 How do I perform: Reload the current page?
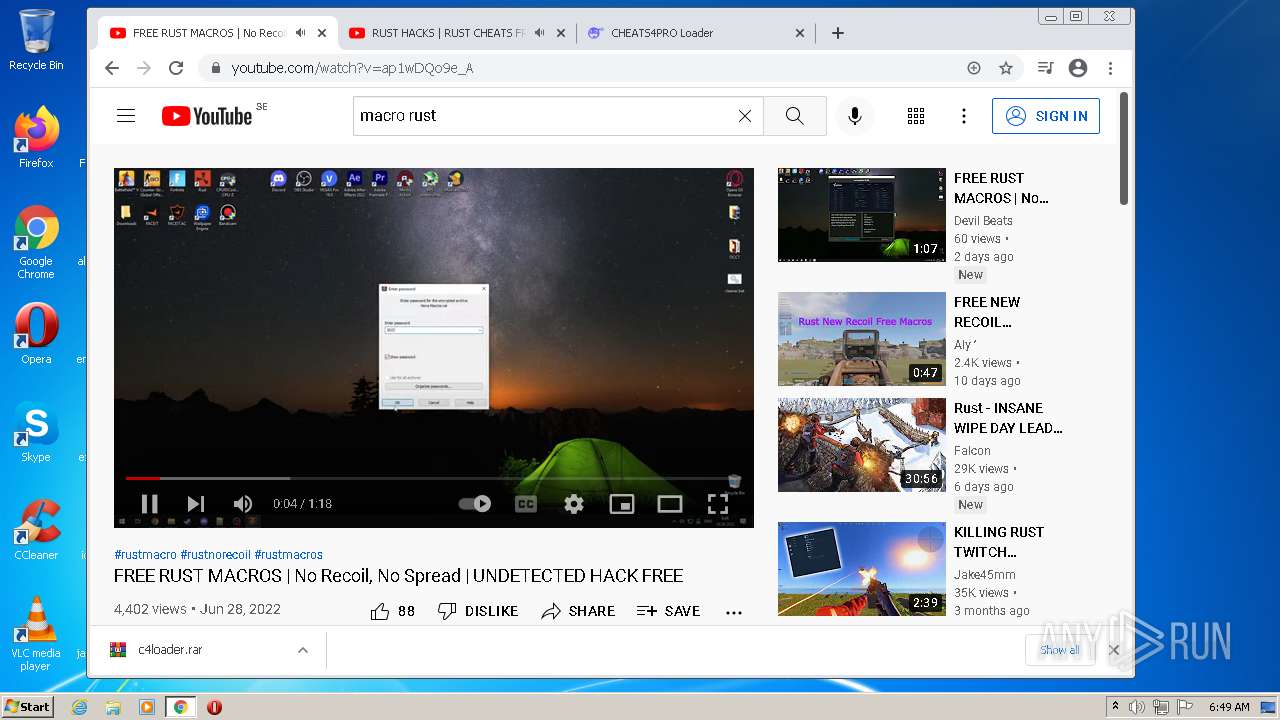pos(176,68)
